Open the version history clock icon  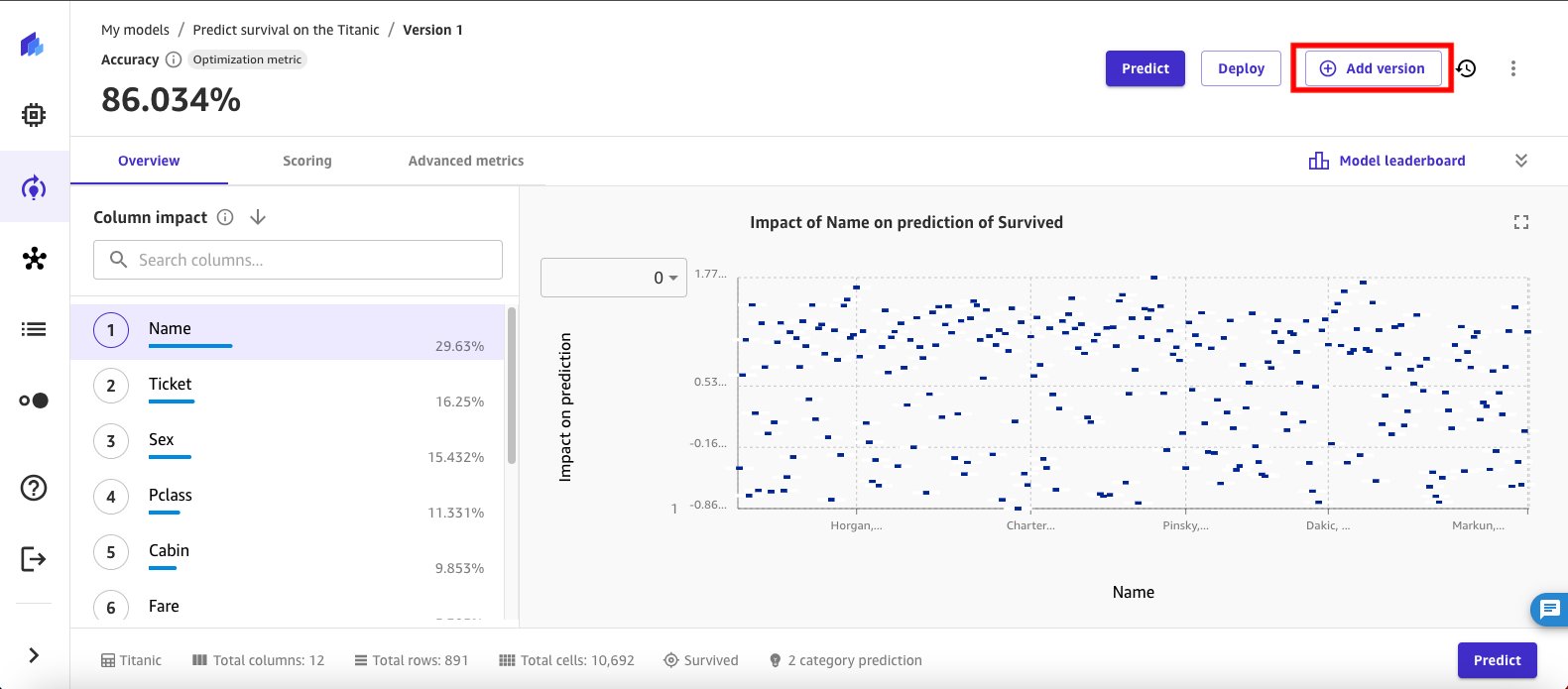(x=1467, y=68)
